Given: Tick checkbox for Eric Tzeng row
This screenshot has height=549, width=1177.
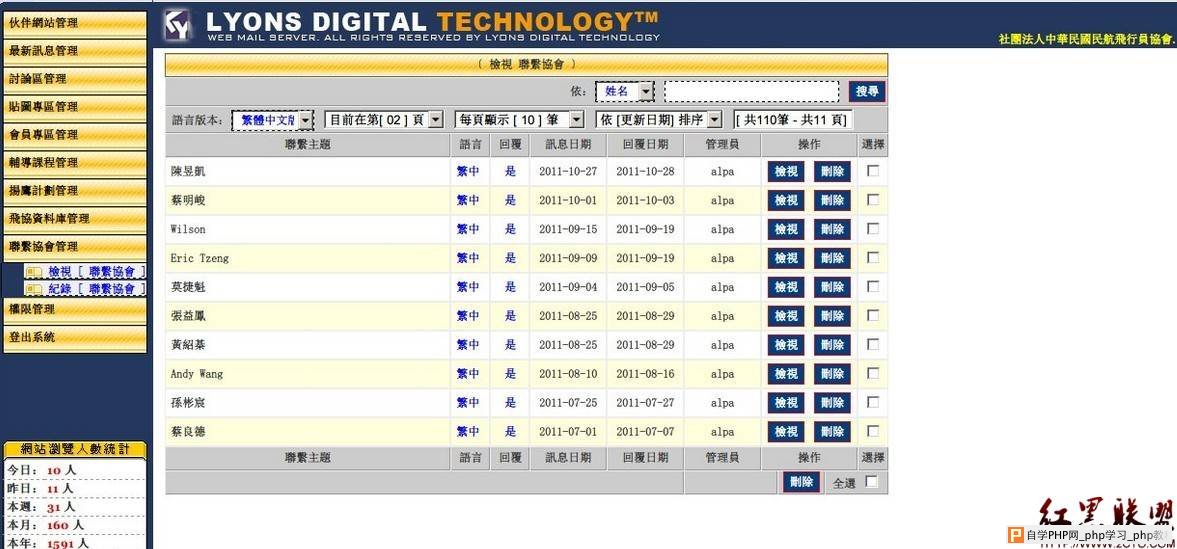Looking at the screenshot, I should pyautogui.click(x=872, y=258).
